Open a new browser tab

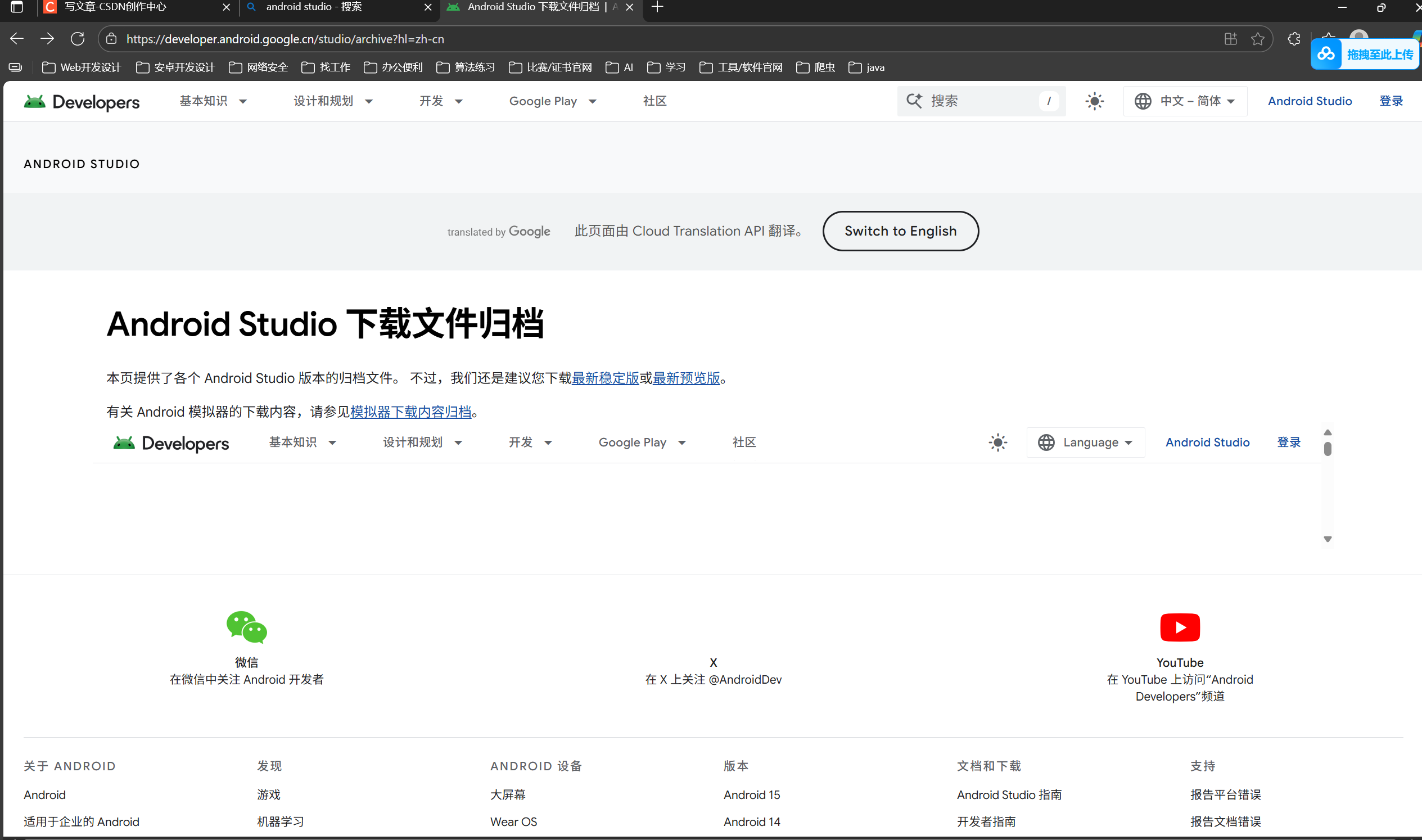click(x=657, y=7)
